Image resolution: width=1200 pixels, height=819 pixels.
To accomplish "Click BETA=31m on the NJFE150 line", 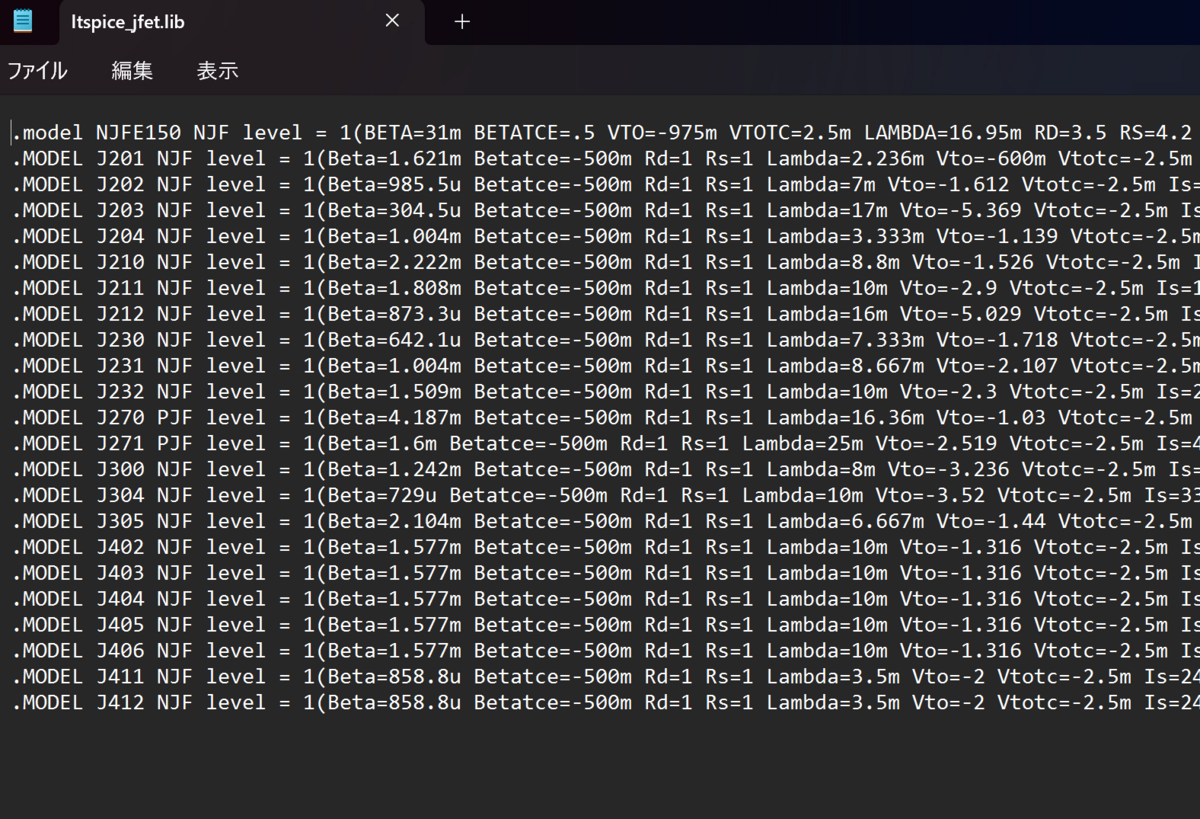I will [x=413, y=133].
